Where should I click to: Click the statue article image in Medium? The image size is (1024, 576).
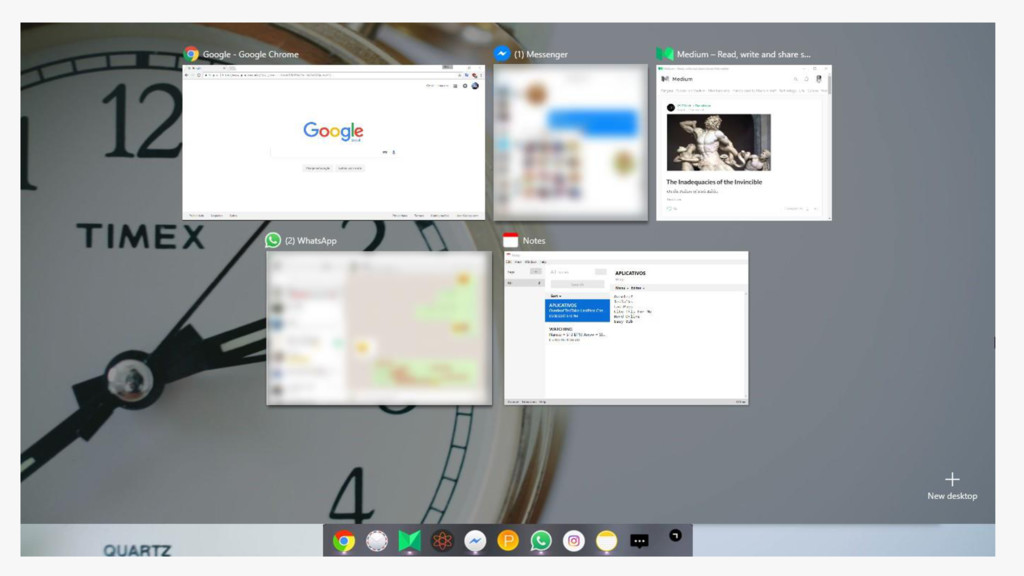[718, 142]
